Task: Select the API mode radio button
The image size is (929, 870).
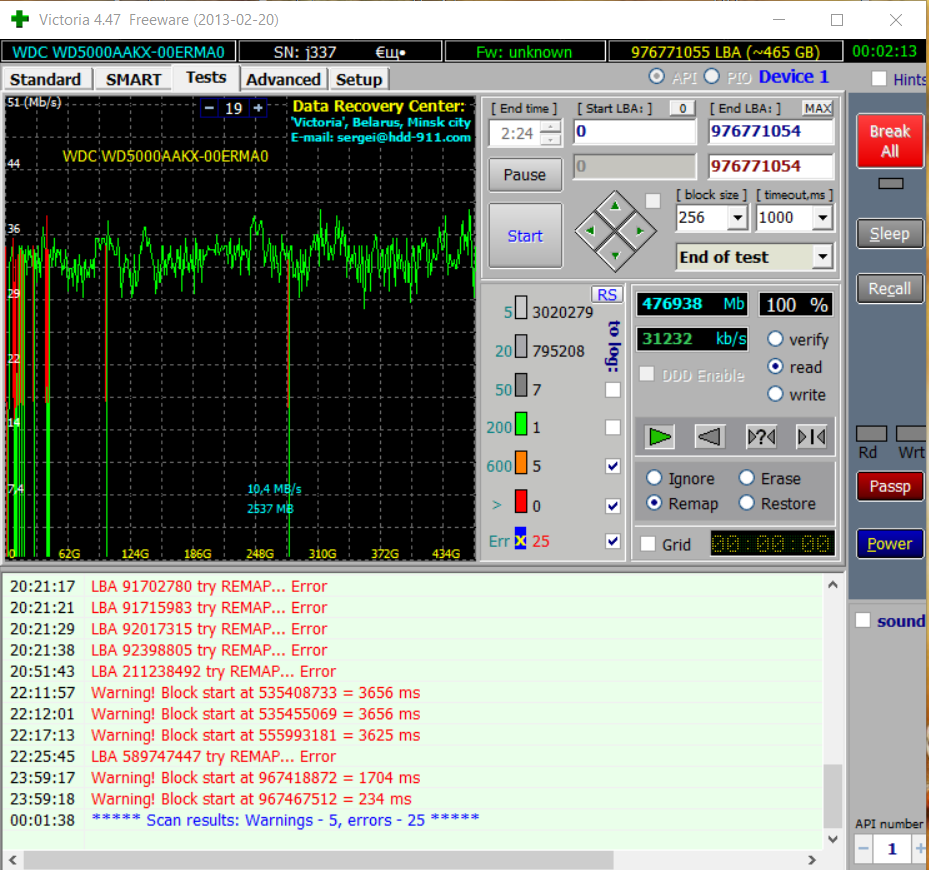Action: pyautogui.click(x=656, y=76)
